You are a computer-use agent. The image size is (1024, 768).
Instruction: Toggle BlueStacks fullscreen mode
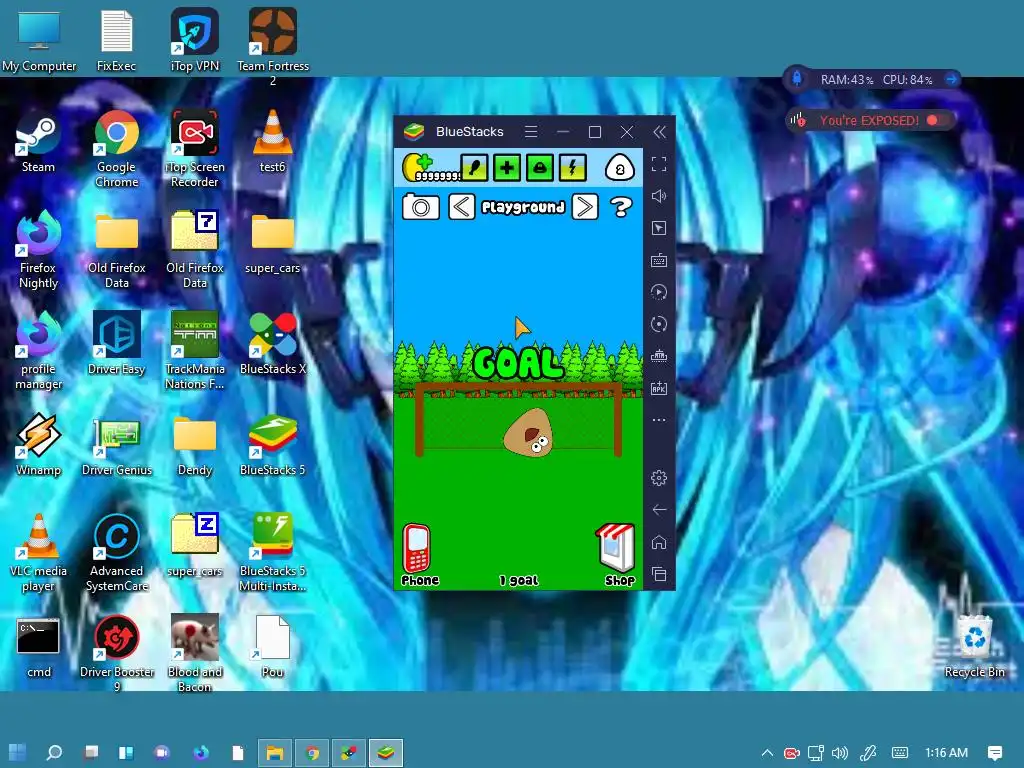(659, 164)
